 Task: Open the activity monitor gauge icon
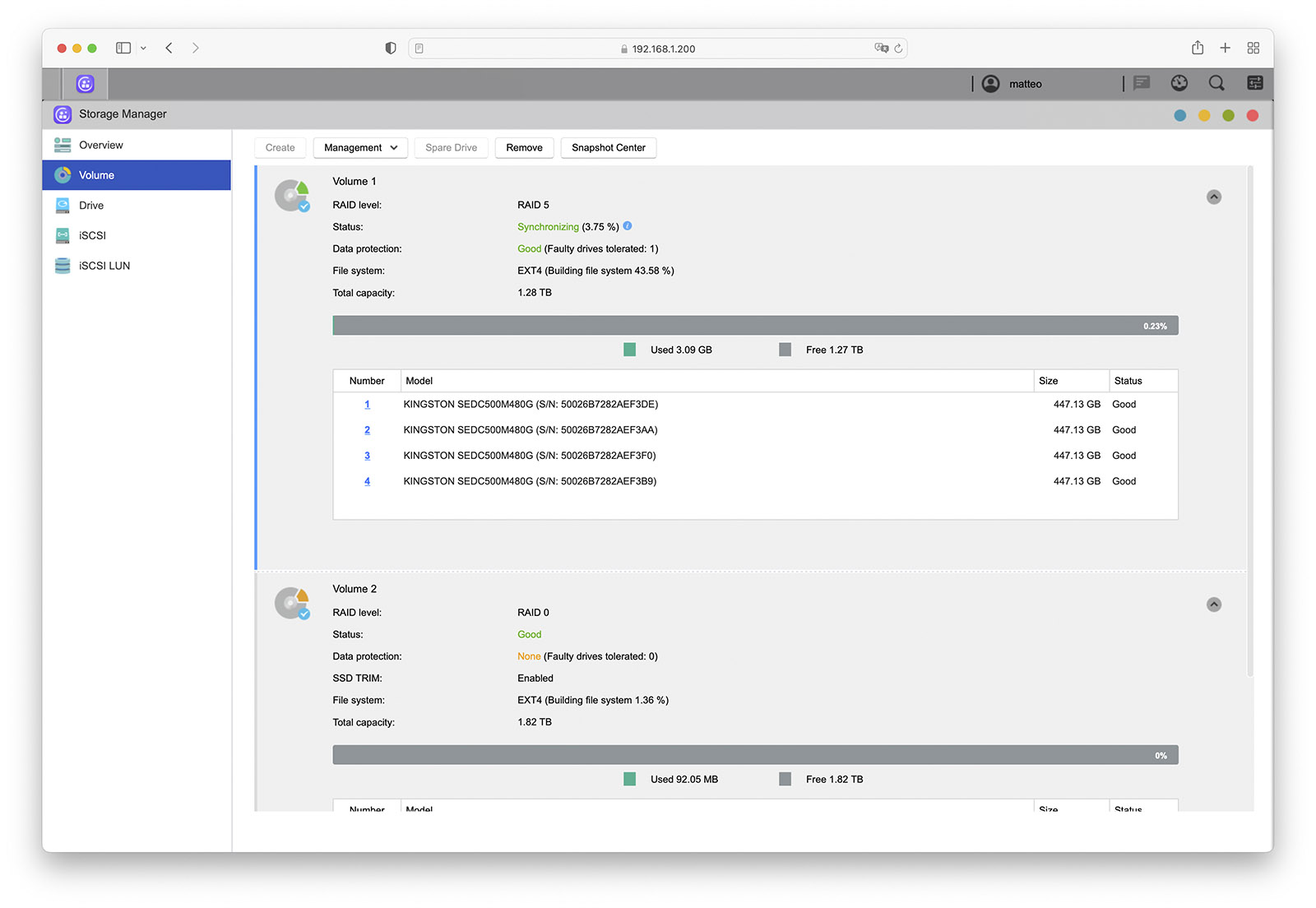pyautogui.click(x=1179, y=83)
